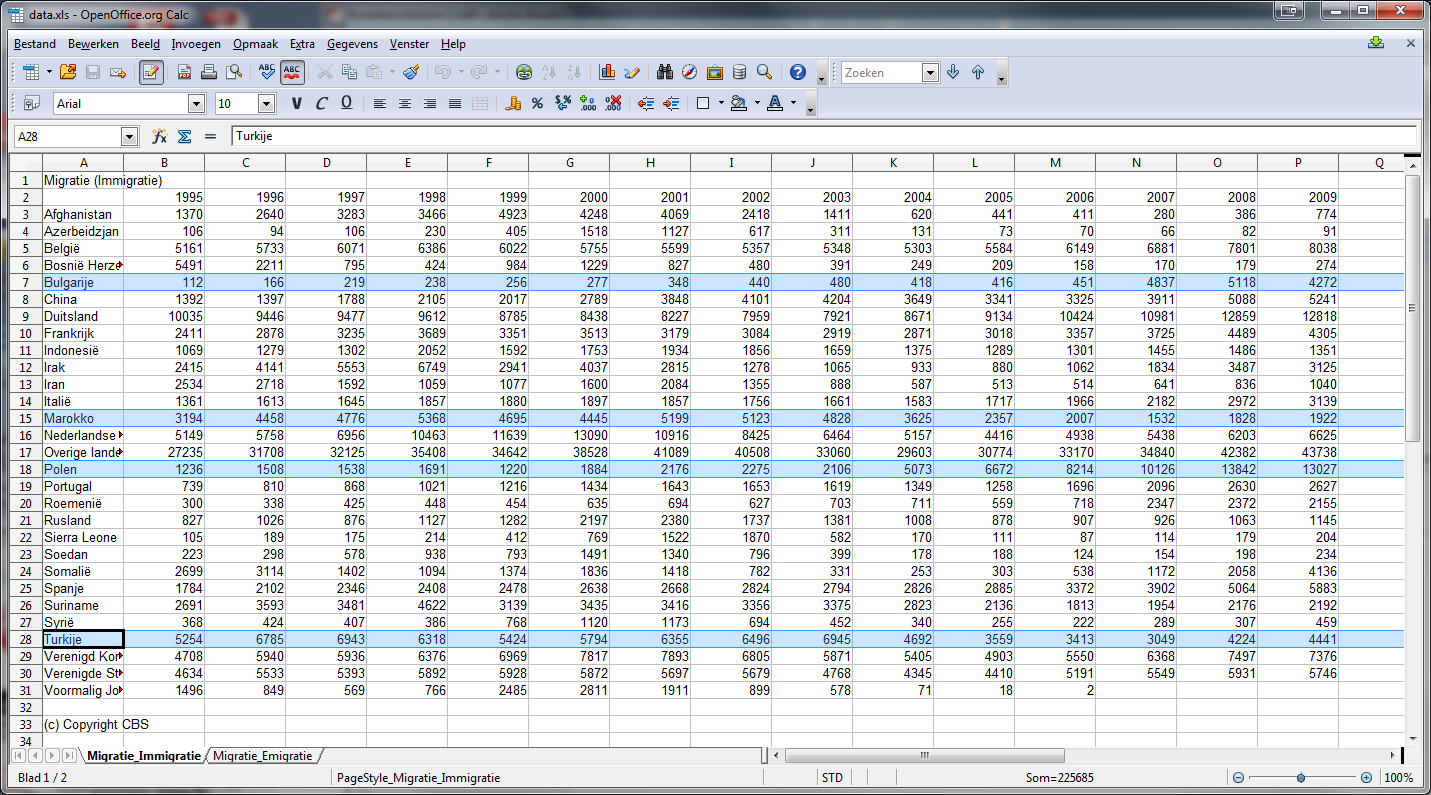Add a decimal place

coord(587,103)
